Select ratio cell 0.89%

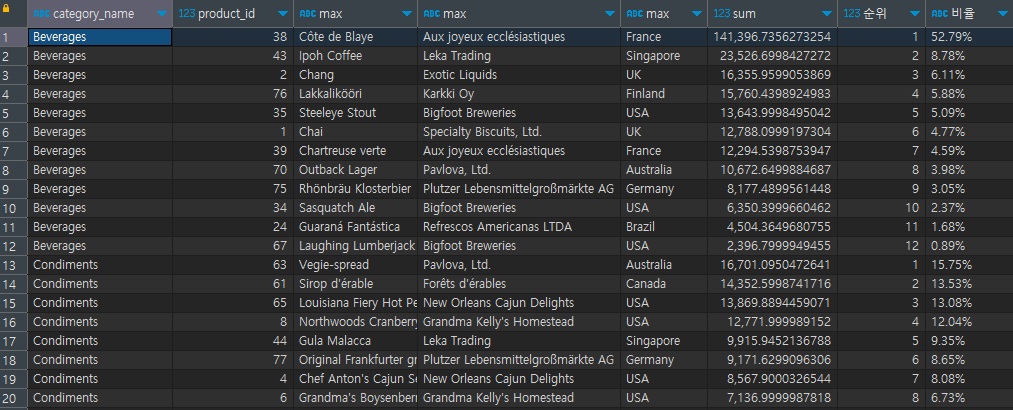click(969, 246)
